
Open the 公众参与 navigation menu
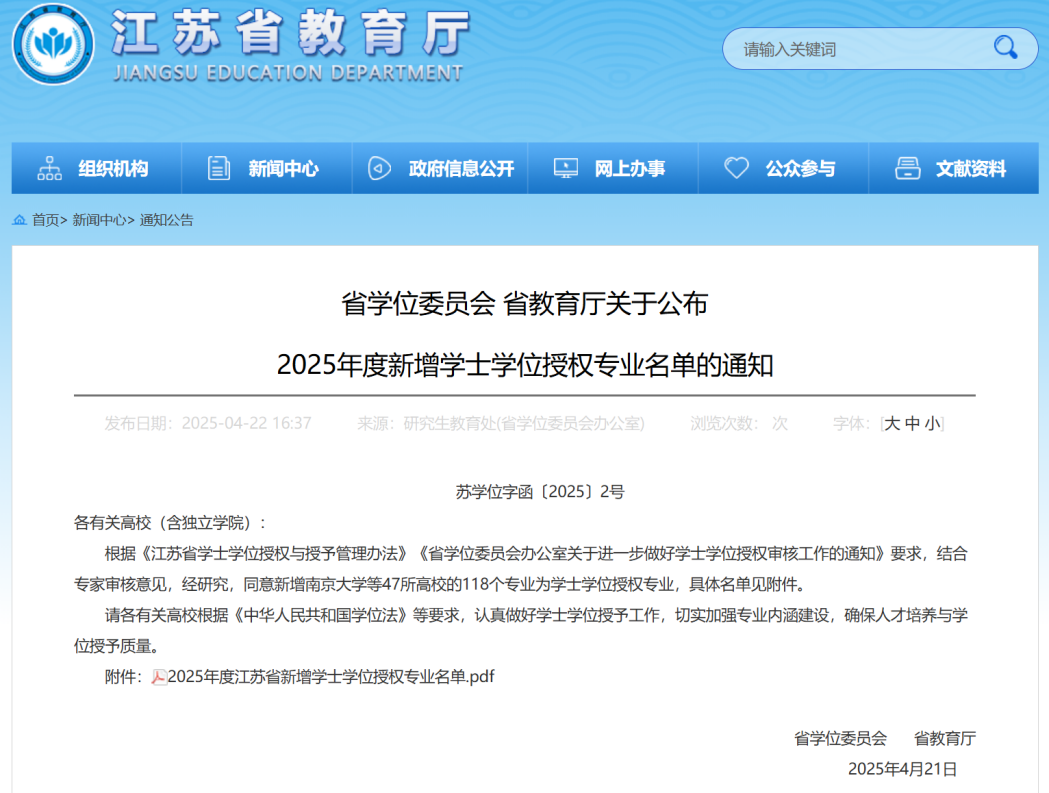click(800, 169)
